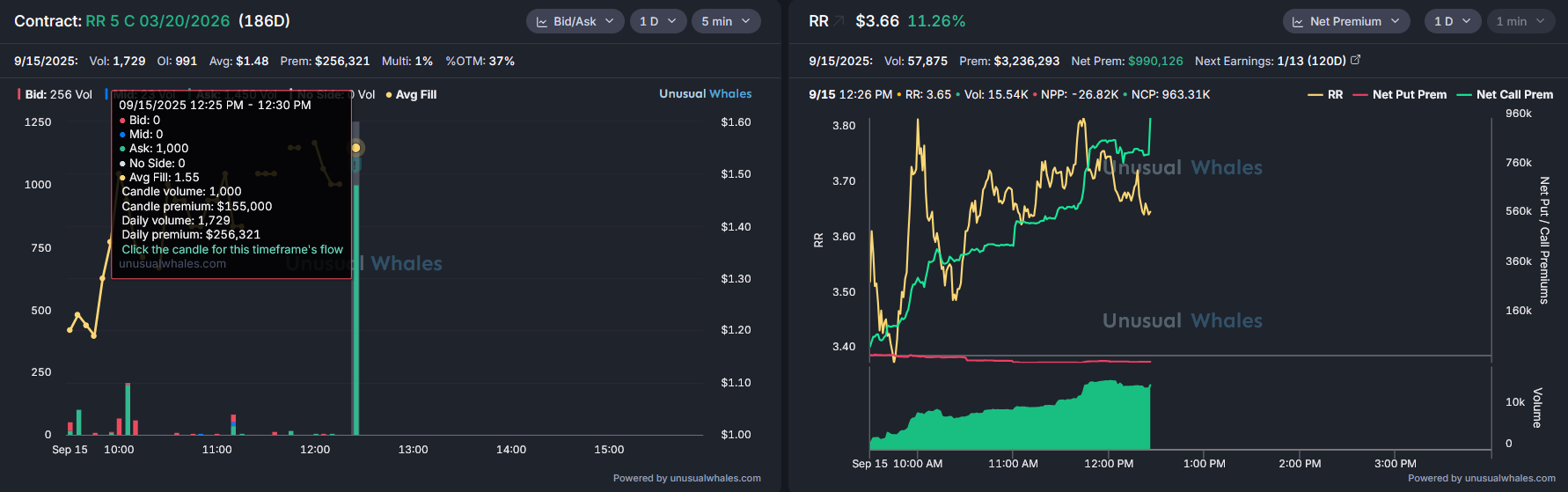Click the $3.66 RR price

click(x=877, y=21)
